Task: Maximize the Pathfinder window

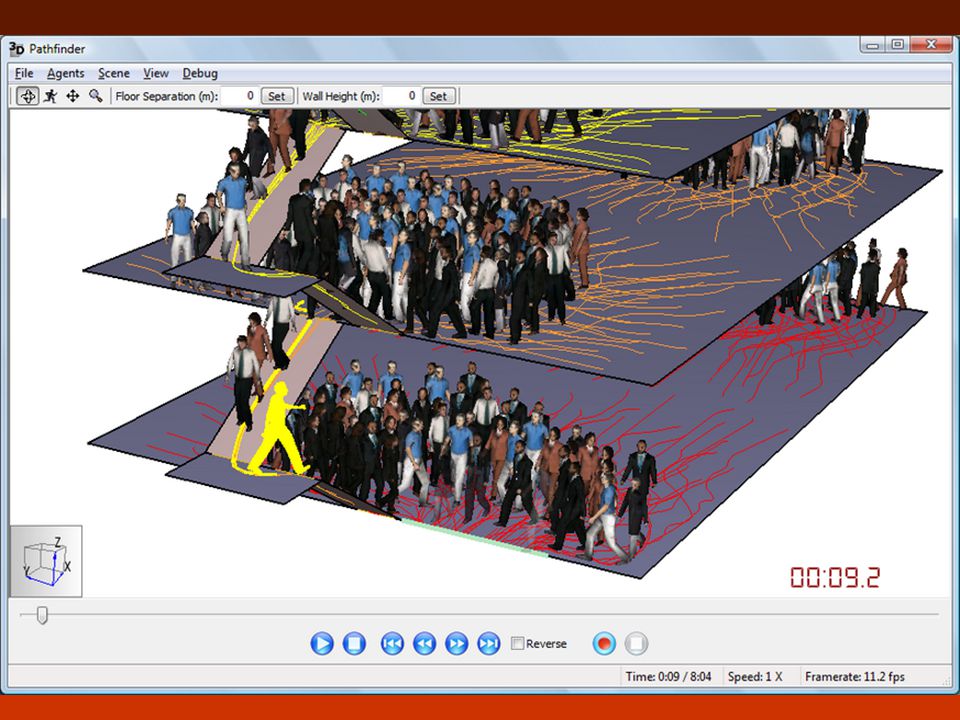Action: 898,45
